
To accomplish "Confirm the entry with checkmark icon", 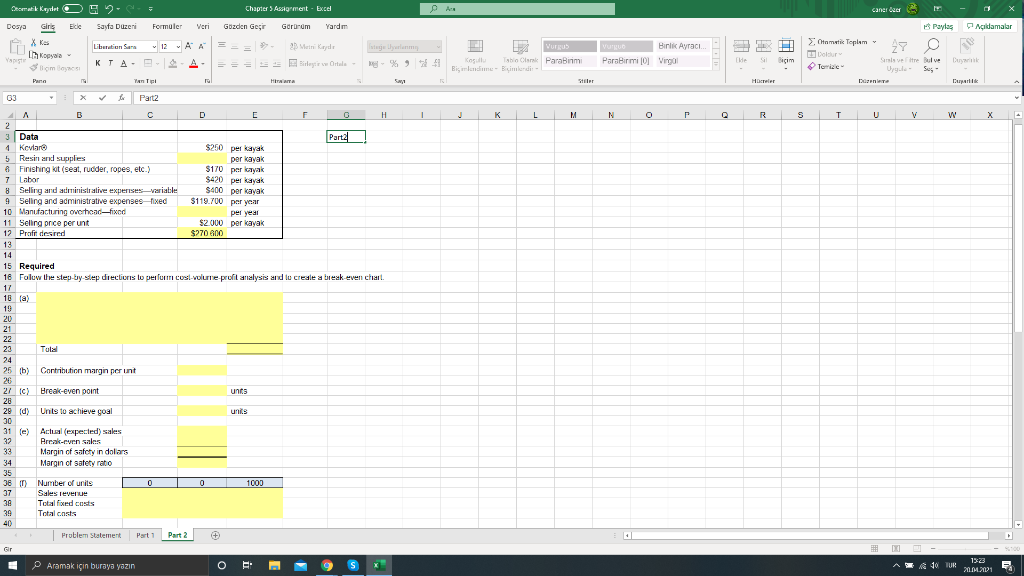I will coord(103,98).
